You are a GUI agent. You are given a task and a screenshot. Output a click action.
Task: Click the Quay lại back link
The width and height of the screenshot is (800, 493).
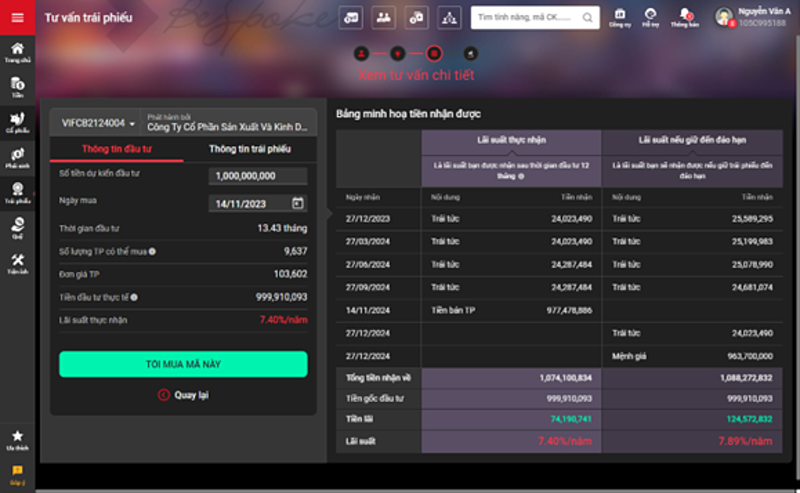click(x=183, y=395)
